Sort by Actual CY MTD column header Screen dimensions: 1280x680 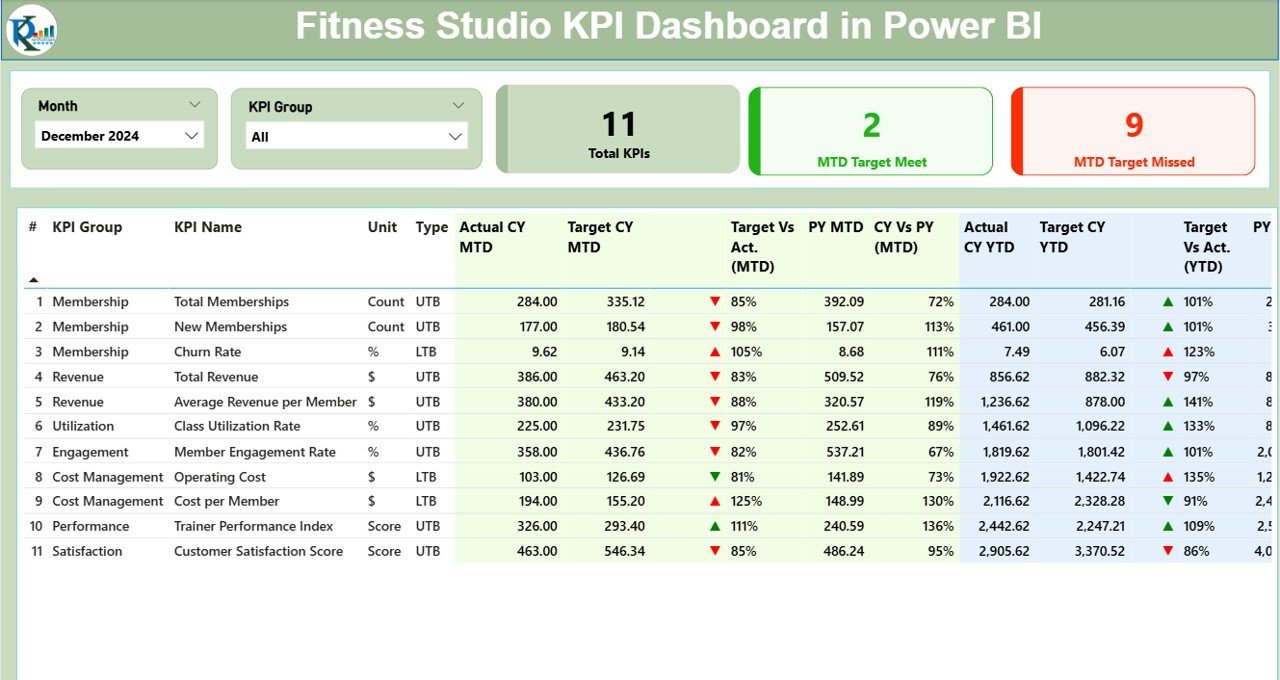pyautogui.click(x=492, y=237)
